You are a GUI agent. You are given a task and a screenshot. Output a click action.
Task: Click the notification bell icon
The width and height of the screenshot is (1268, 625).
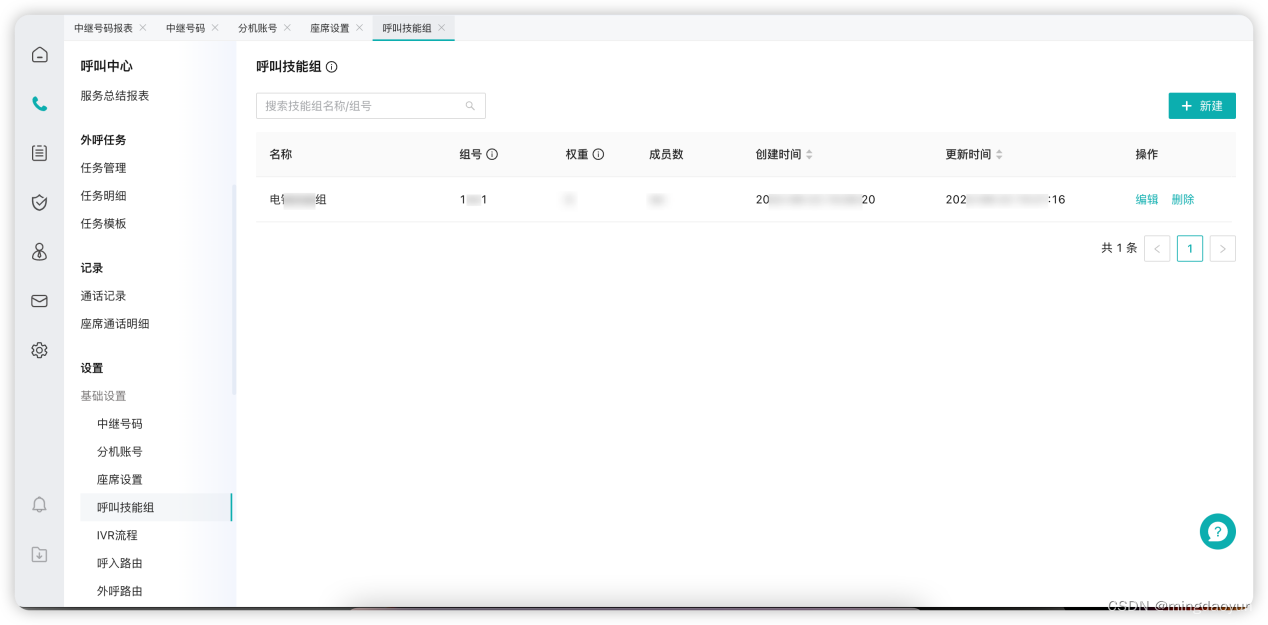(x=39, y=505)
